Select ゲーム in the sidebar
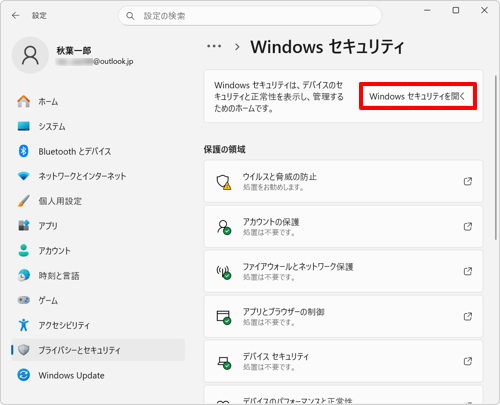 (98, 300)
